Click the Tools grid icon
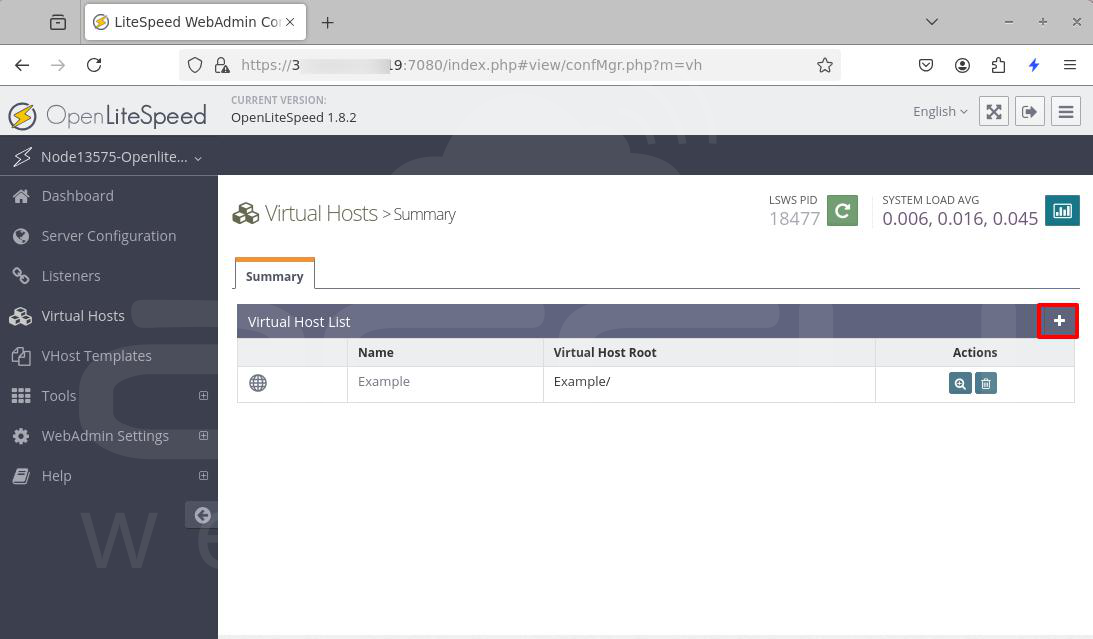 click(21, 396)
